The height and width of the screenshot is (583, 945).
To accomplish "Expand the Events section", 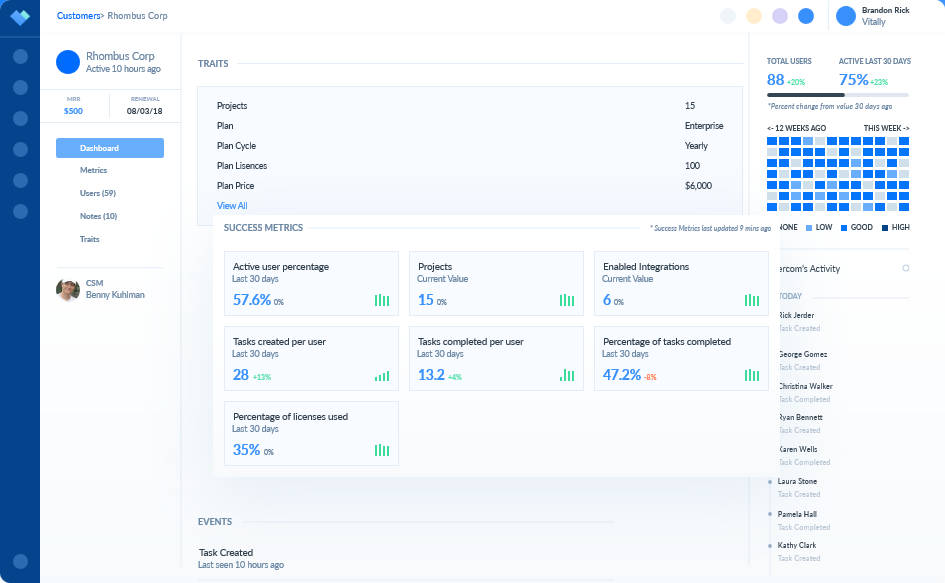I will (215, 521).
